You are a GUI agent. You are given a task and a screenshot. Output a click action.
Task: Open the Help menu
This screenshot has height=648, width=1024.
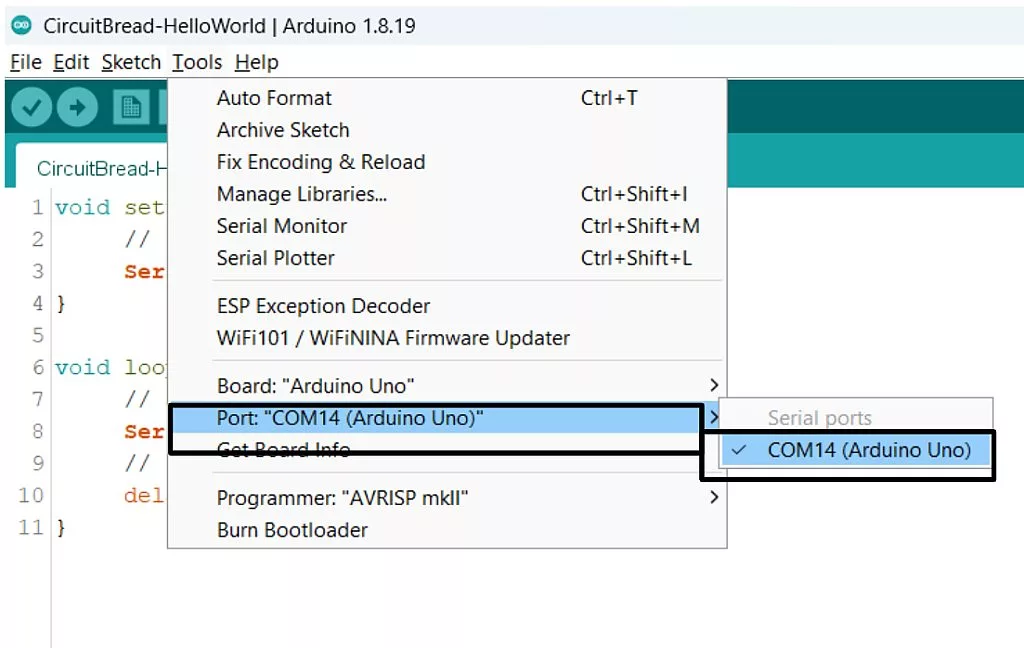pos(256,62)
